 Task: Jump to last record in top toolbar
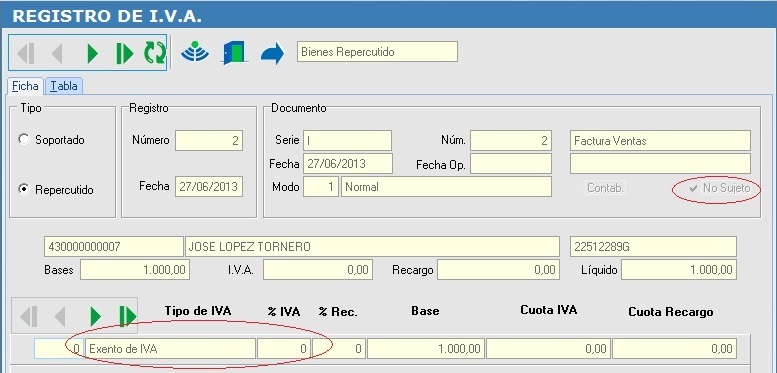124,53
